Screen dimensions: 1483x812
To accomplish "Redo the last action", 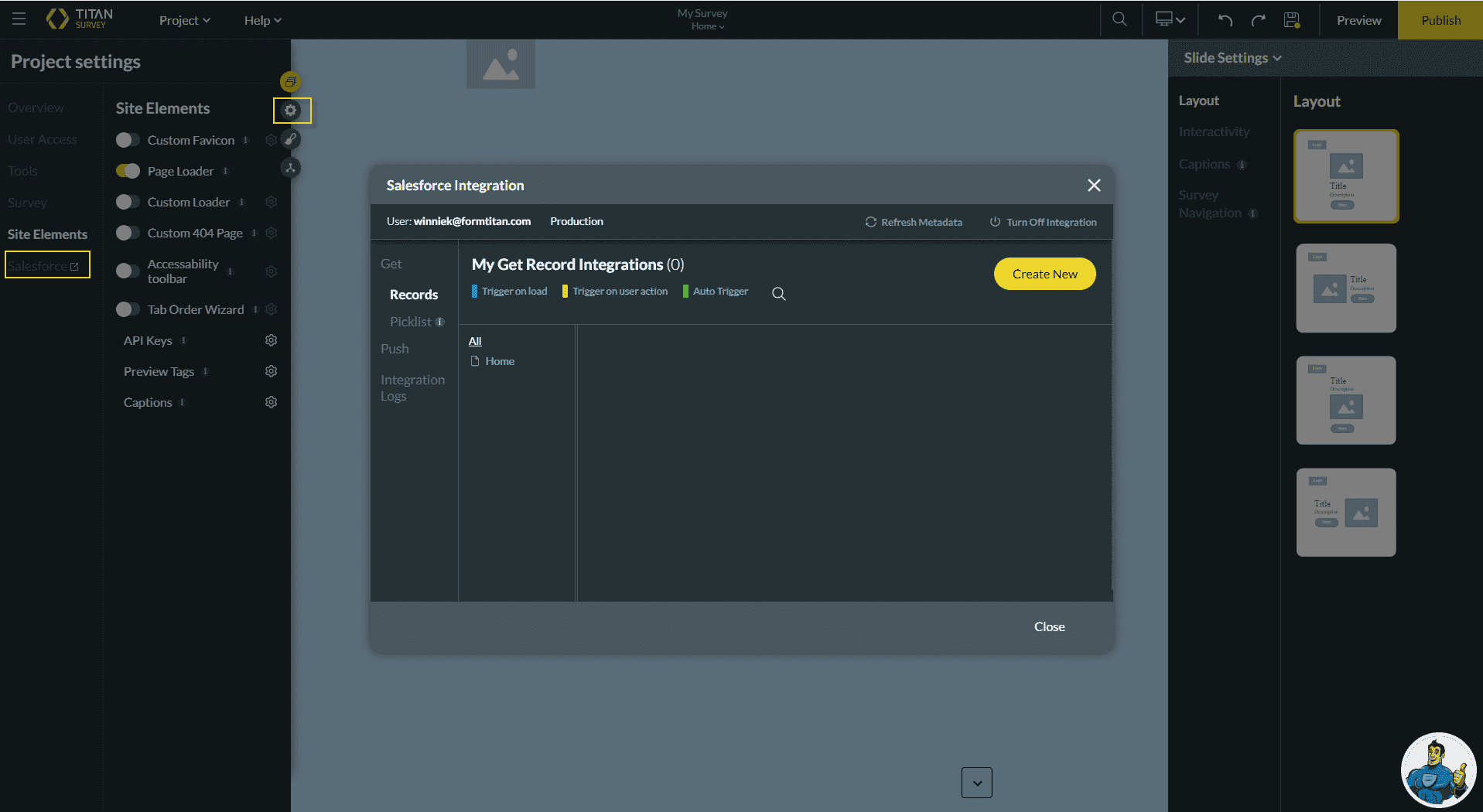I will pos(1259,20).
